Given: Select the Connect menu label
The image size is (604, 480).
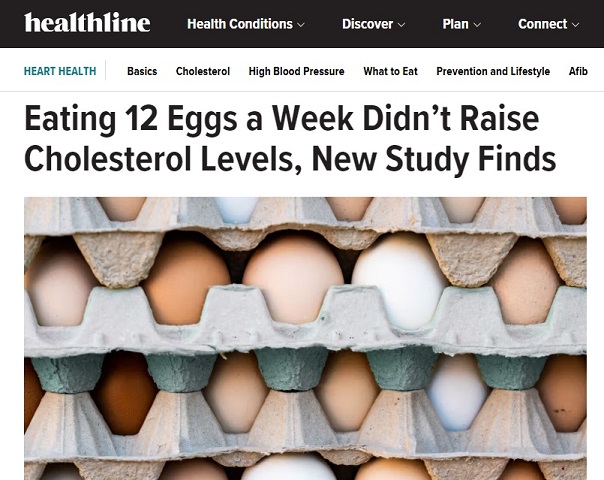Looking at the screenshot, I should click(x=542, y=24).
